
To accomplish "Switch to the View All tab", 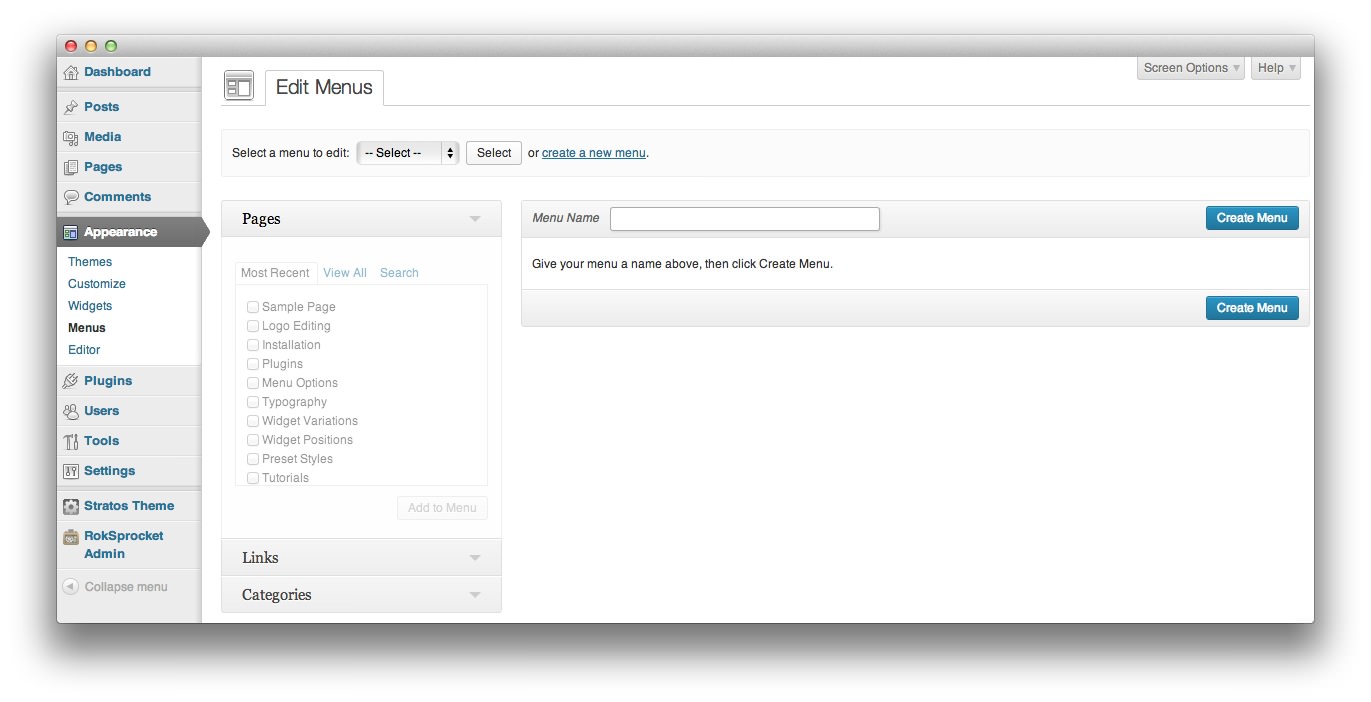I will pos(345,273).
